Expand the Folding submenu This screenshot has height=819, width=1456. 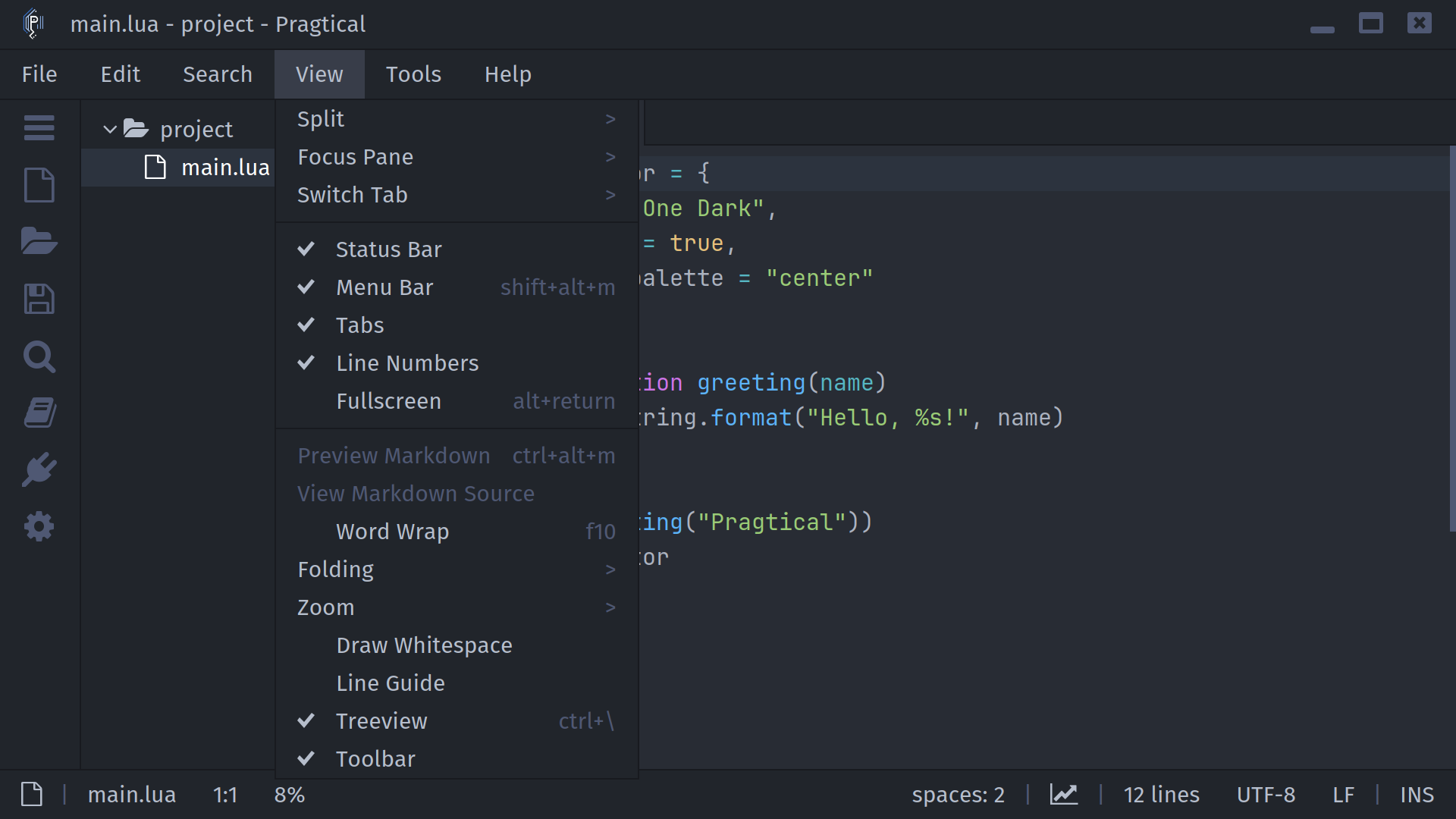coord(457,570)
